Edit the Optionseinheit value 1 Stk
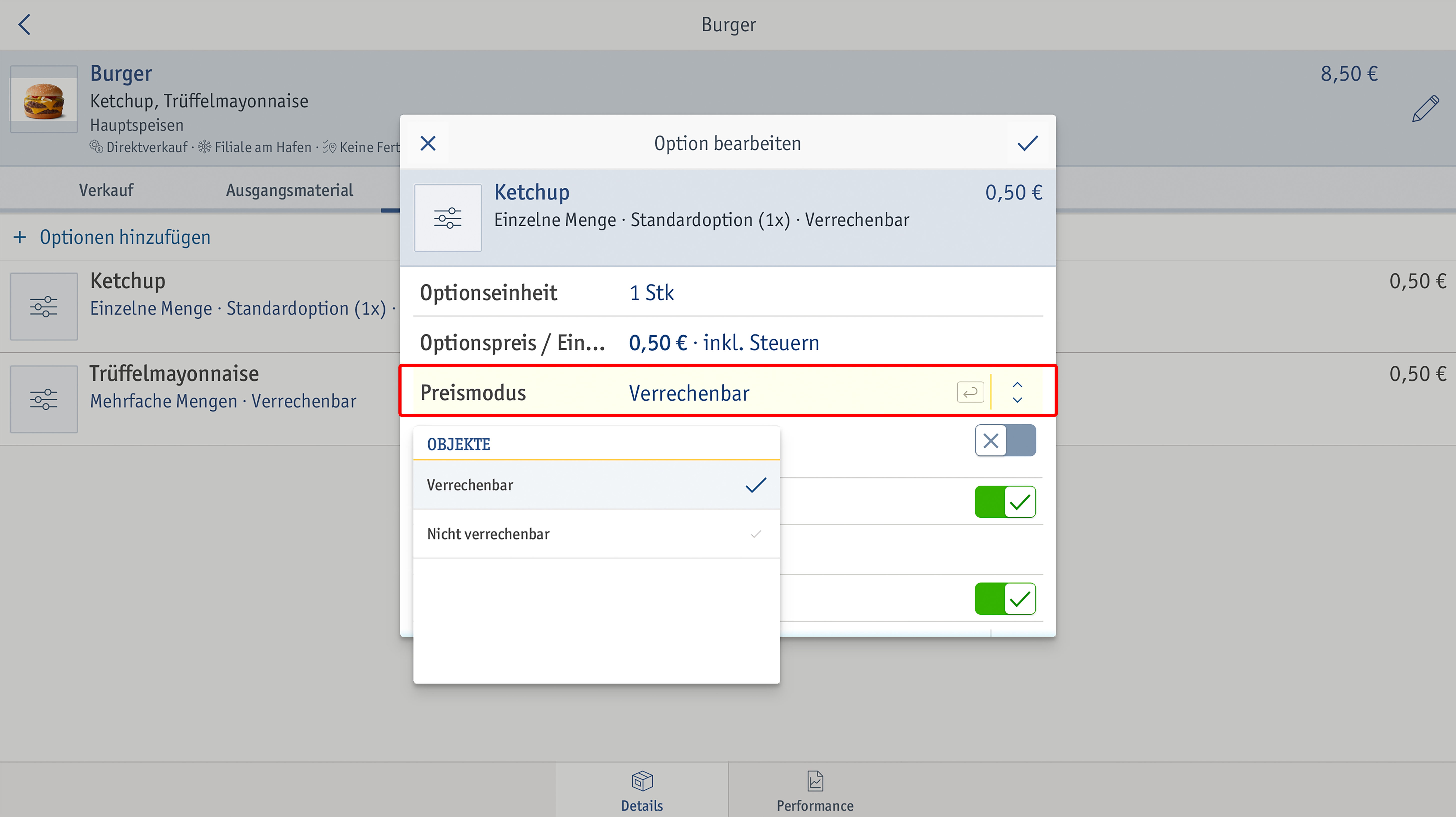Image resolution: width=1456 pixels, height=817 pixels. (652, 293)
